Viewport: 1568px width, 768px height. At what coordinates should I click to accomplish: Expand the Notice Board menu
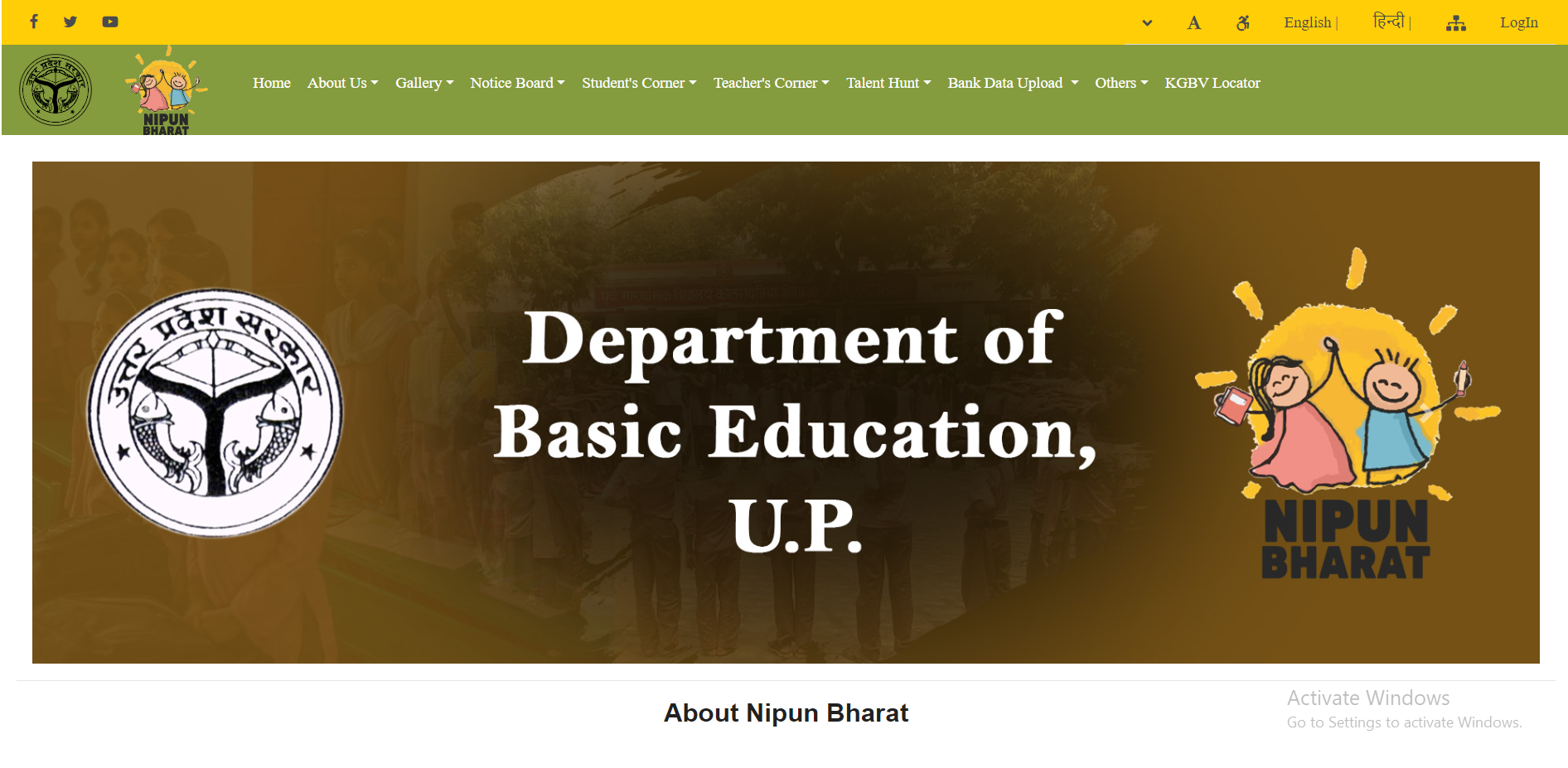(x=516, y=83)
